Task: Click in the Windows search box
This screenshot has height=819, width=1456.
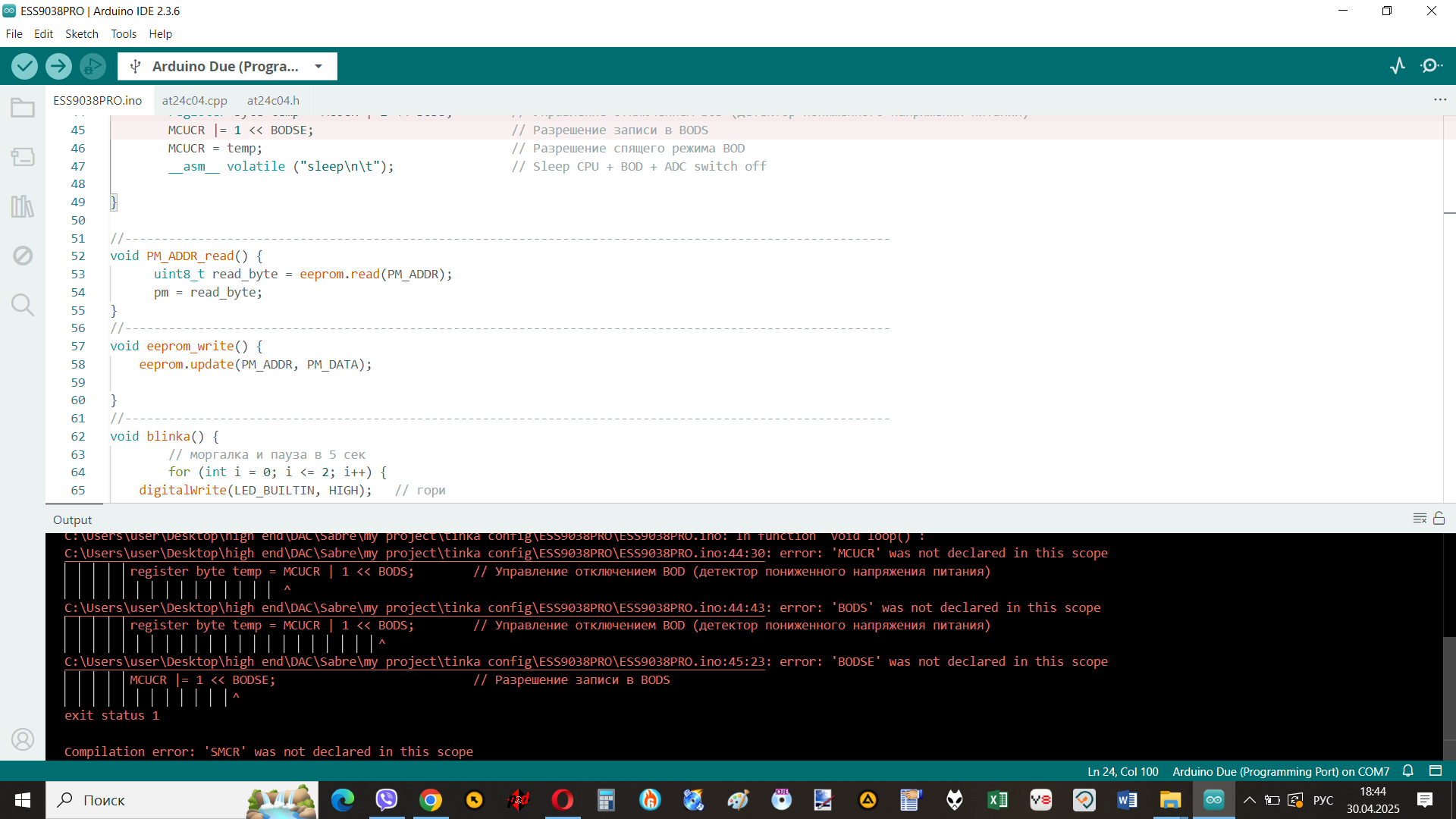Action: pos(182,800)
